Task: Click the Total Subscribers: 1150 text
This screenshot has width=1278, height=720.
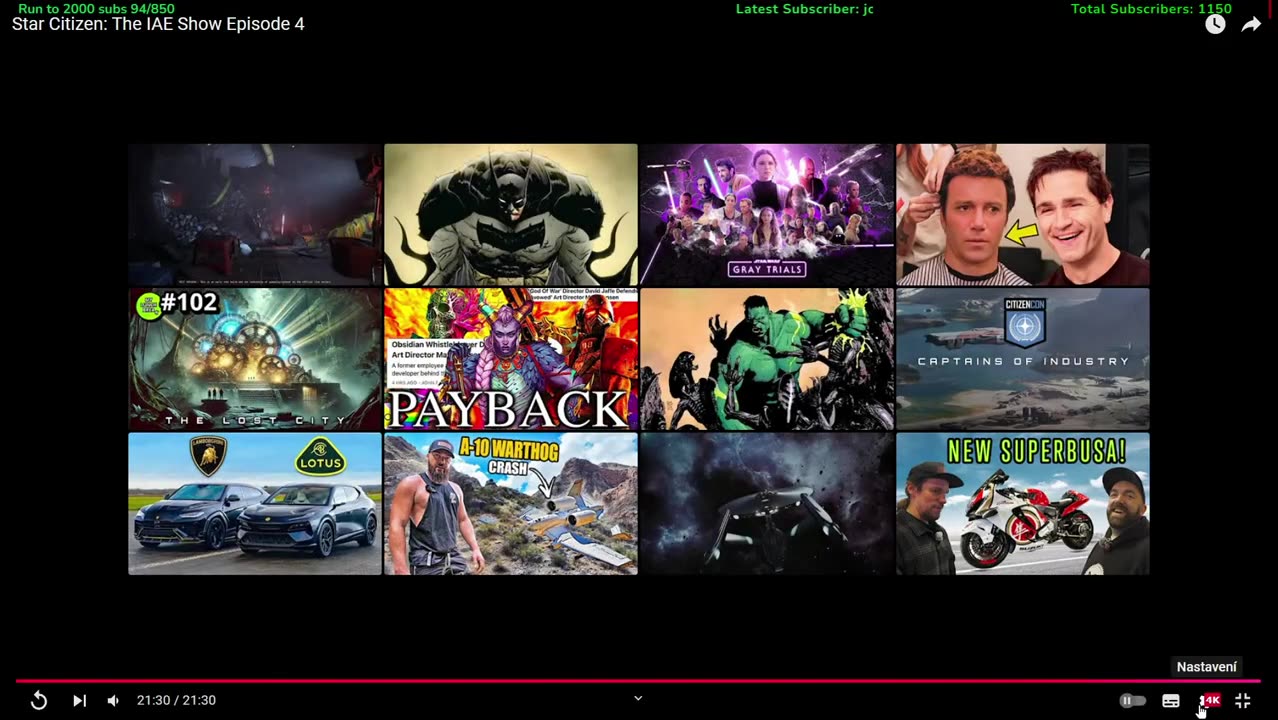Action: pos(1151,9)
